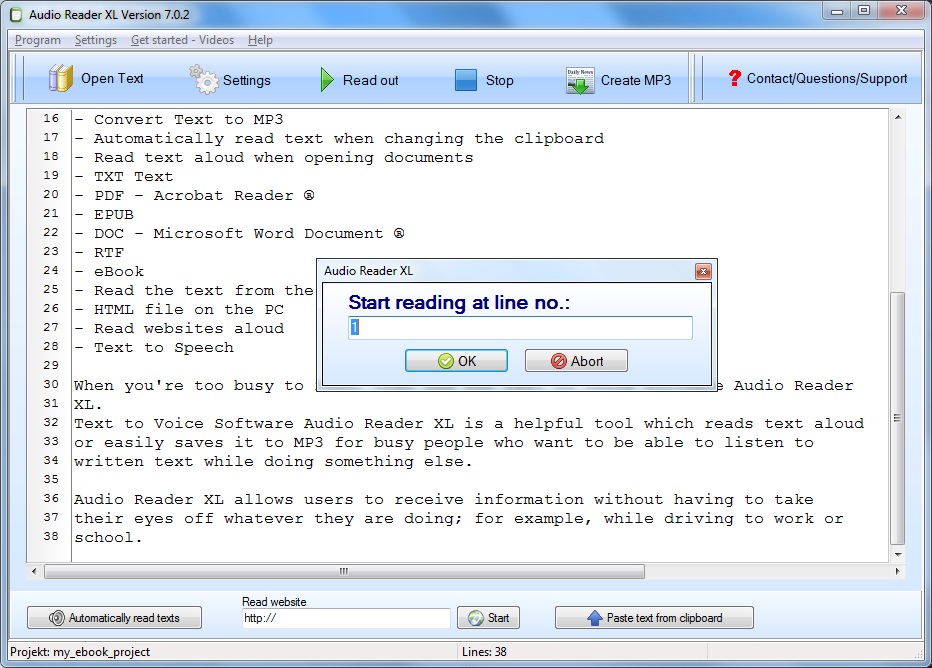
Task: Click the Stop playback icon
Action: click(x=466, y=78)
